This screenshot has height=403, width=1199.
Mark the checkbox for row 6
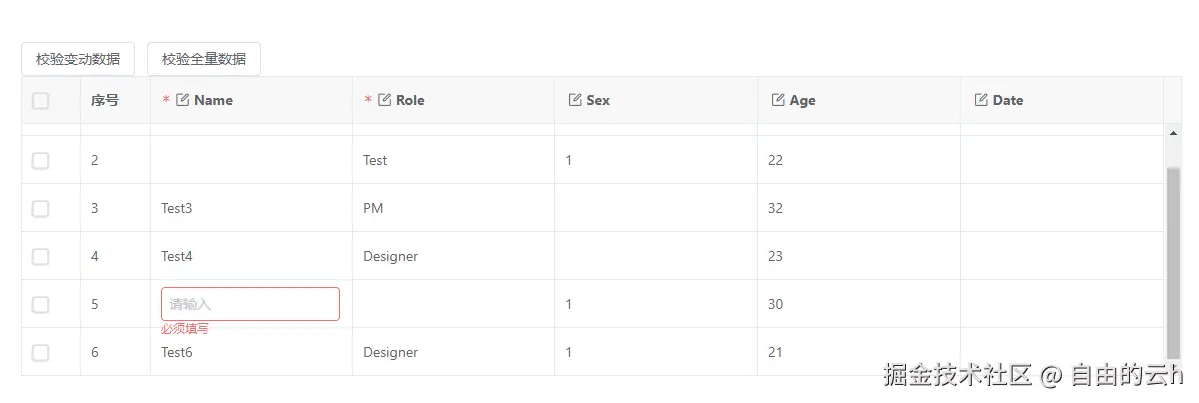point(40,352)
